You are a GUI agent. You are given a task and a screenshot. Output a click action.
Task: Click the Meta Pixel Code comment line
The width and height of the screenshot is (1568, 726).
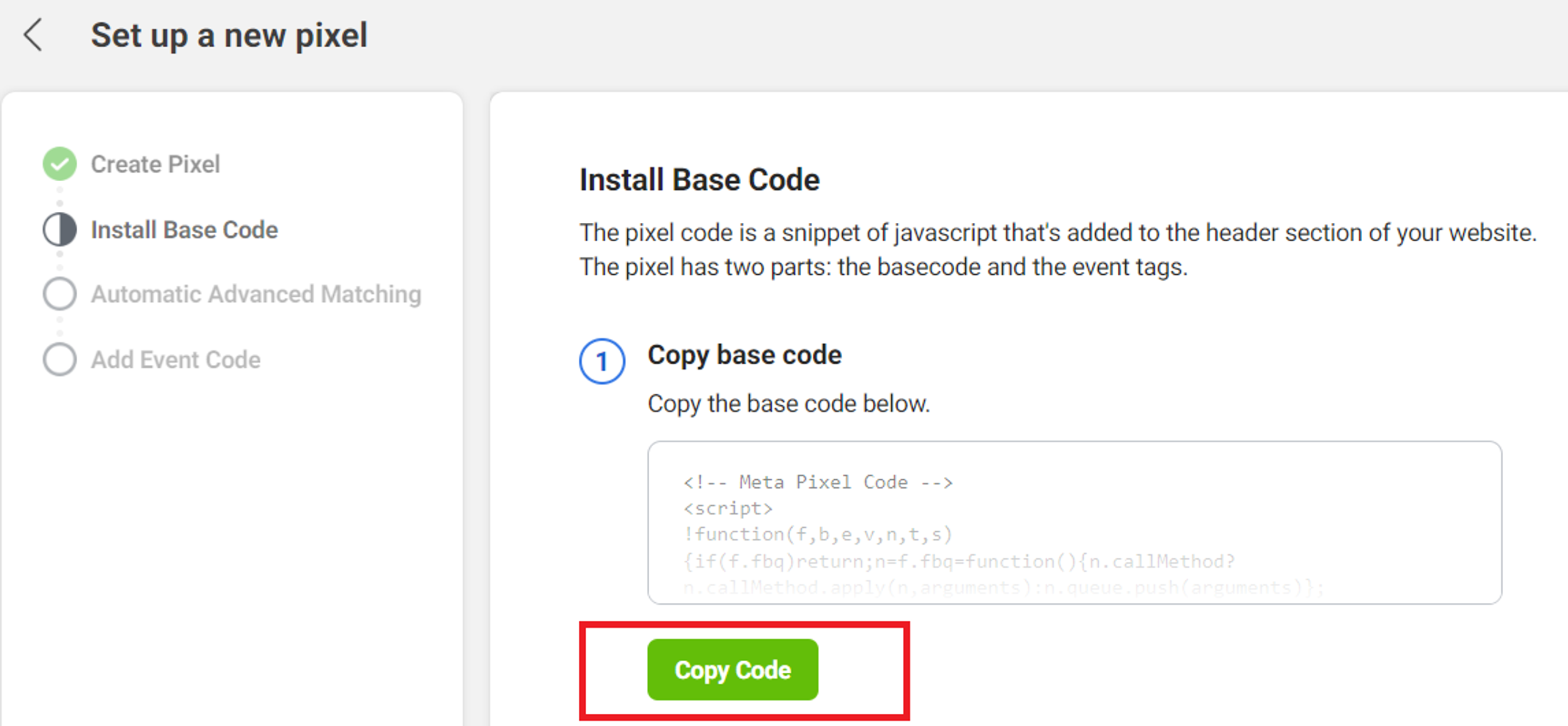click(818, 482)
